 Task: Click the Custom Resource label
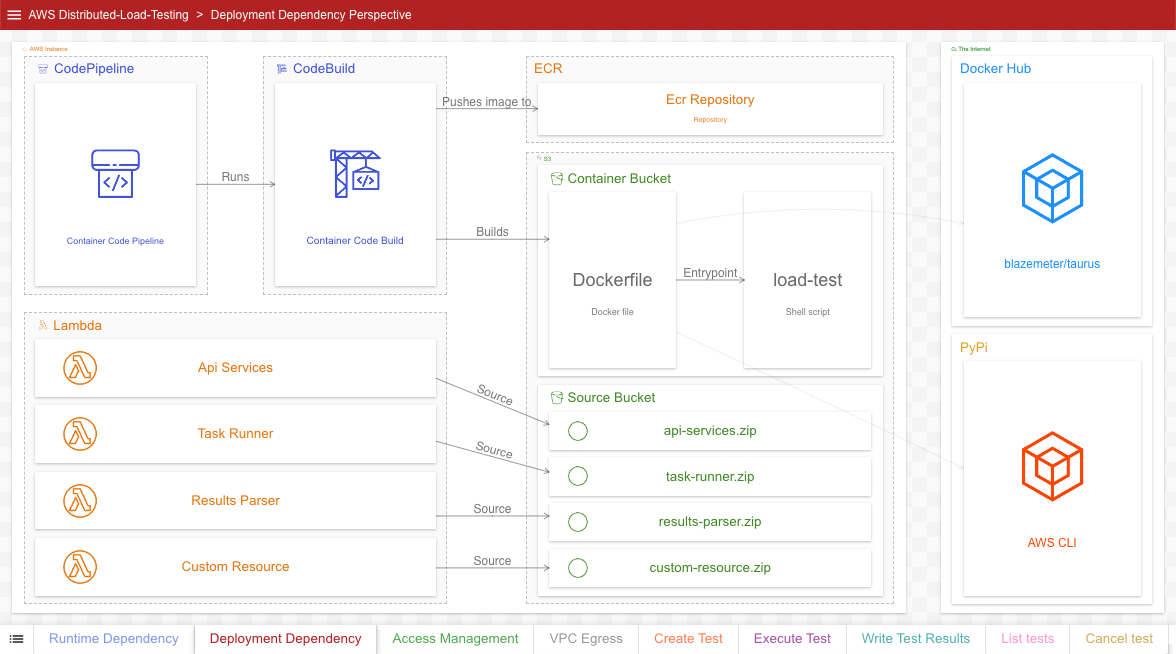(236, 566)
